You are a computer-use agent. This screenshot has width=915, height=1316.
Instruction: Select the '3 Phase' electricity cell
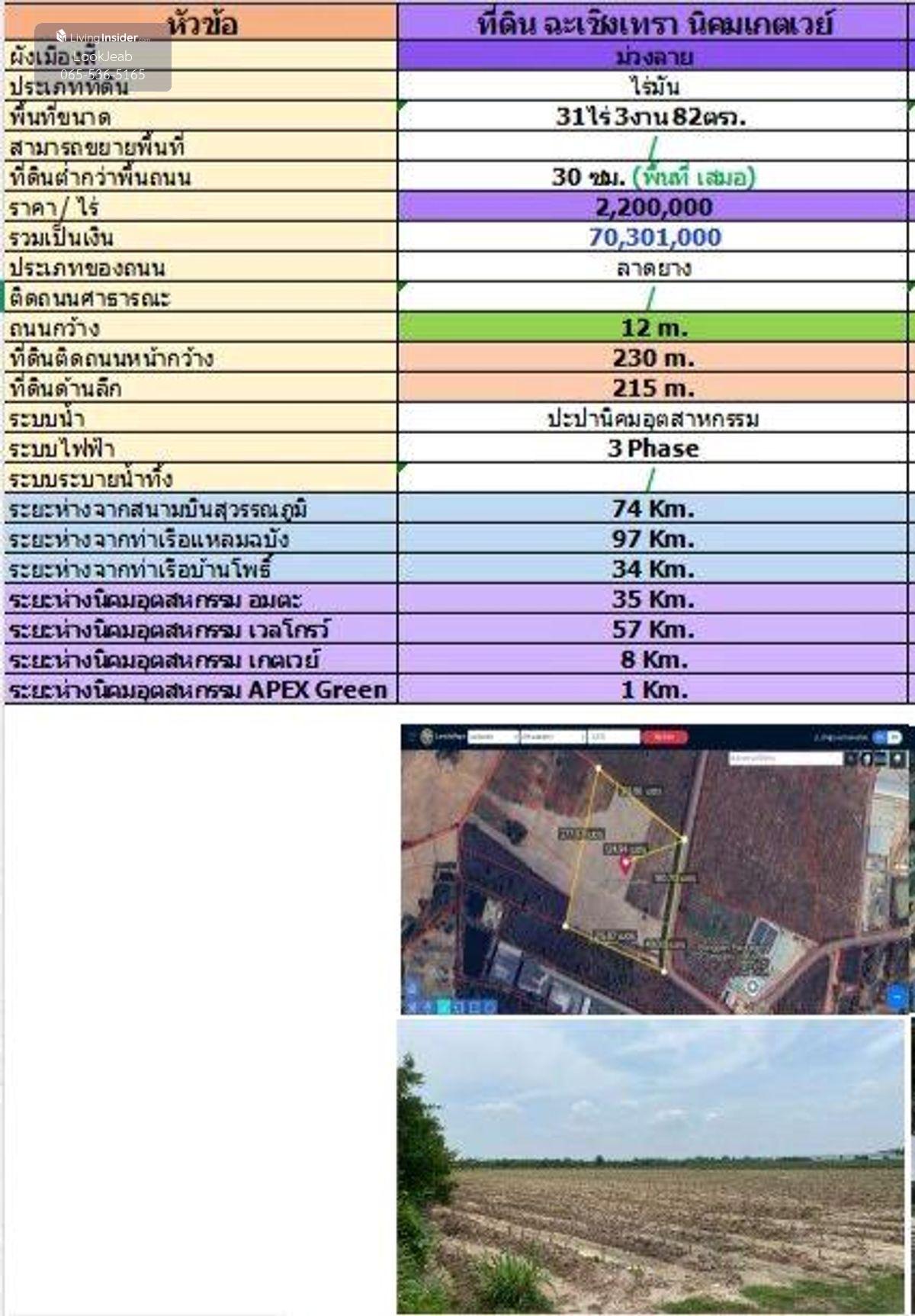pos(653,449)
